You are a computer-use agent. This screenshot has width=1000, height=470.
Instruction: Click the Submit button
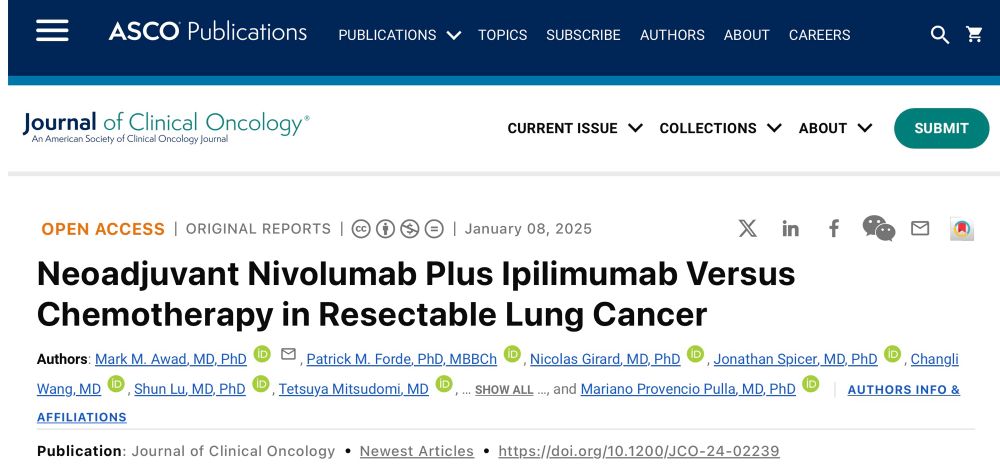[x=941, y=128]
